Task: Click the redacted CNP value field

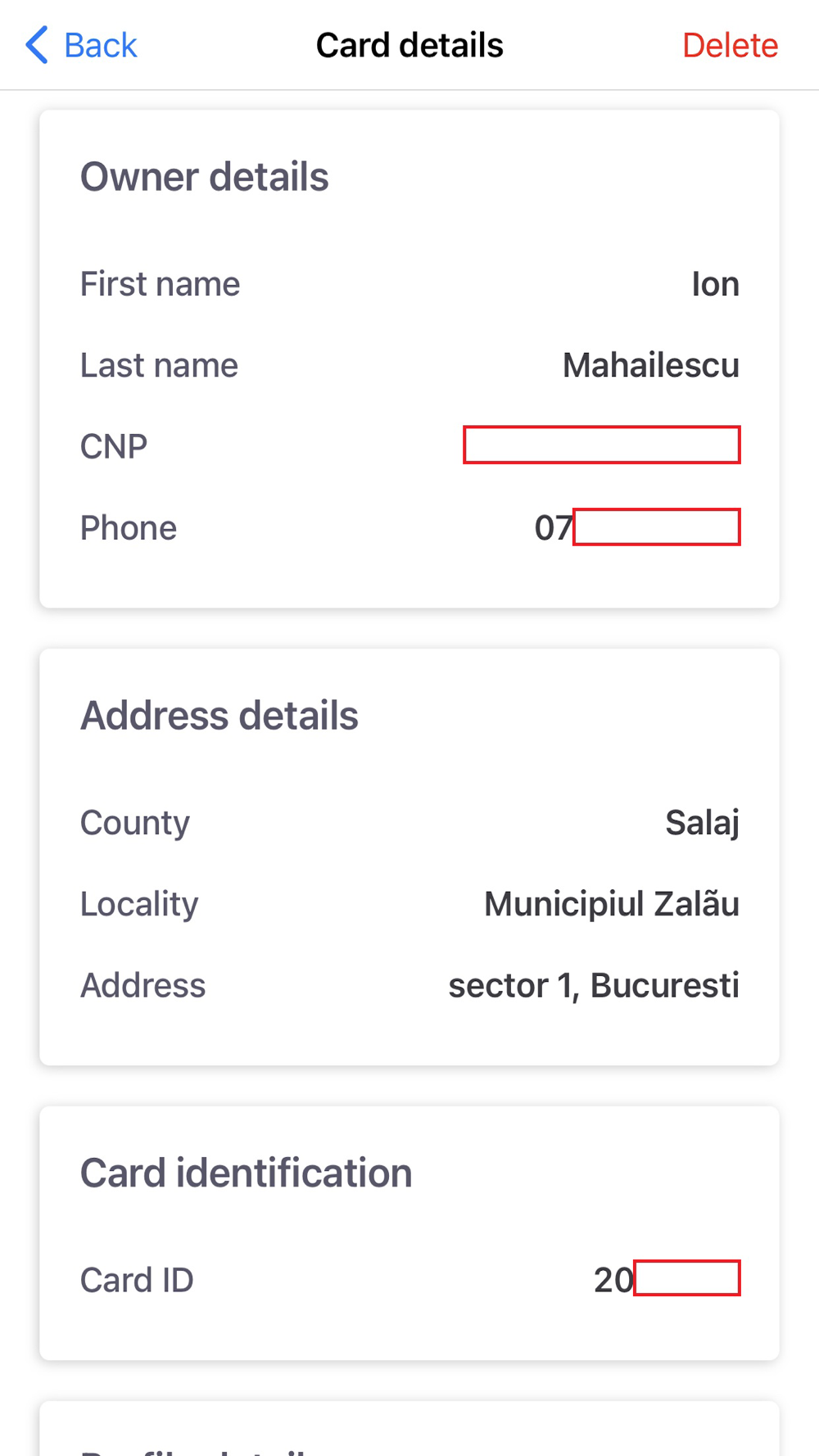Action: 601,445
